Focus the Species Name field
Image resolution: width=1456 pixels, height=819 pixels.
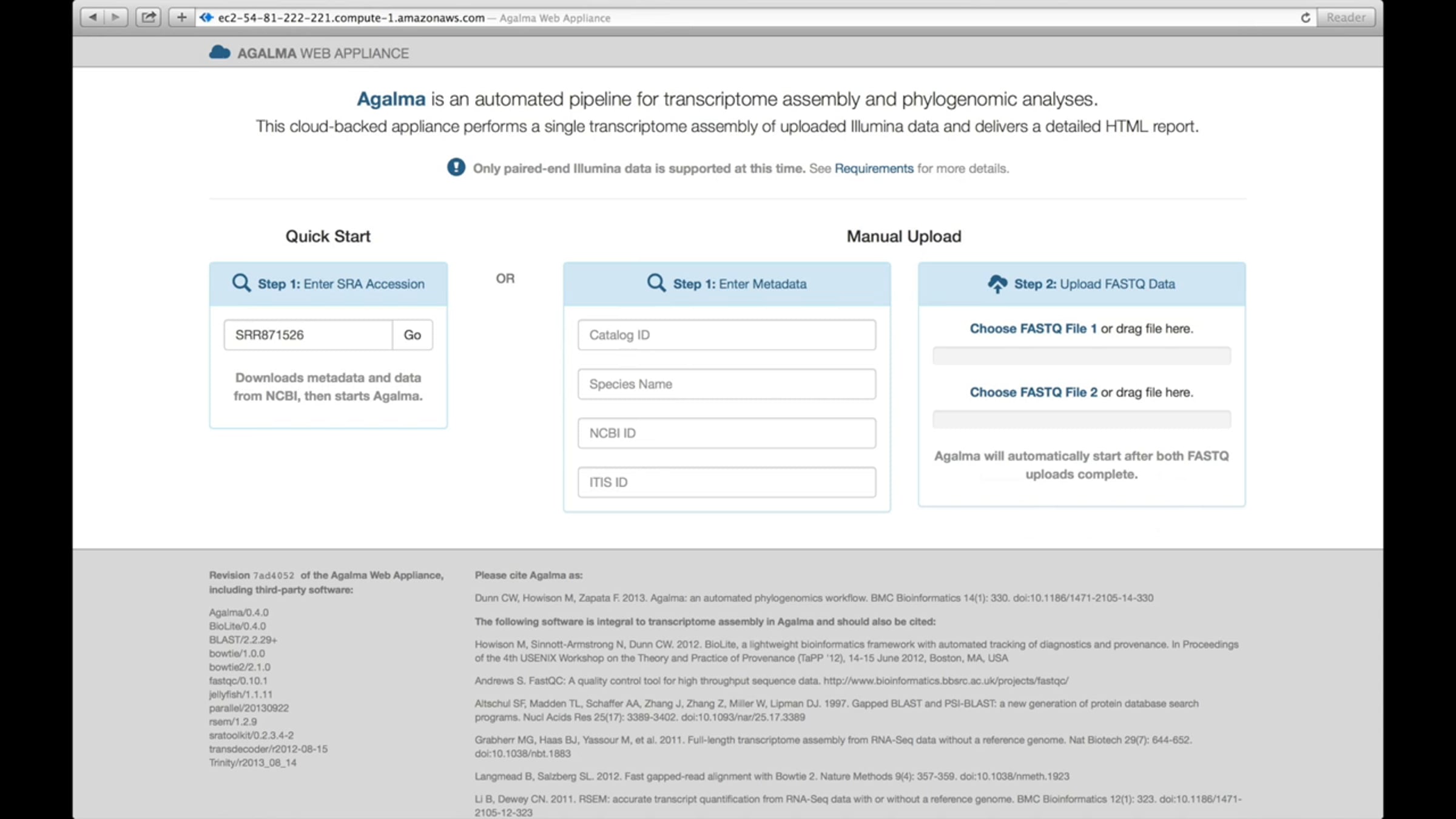[726, 384]
